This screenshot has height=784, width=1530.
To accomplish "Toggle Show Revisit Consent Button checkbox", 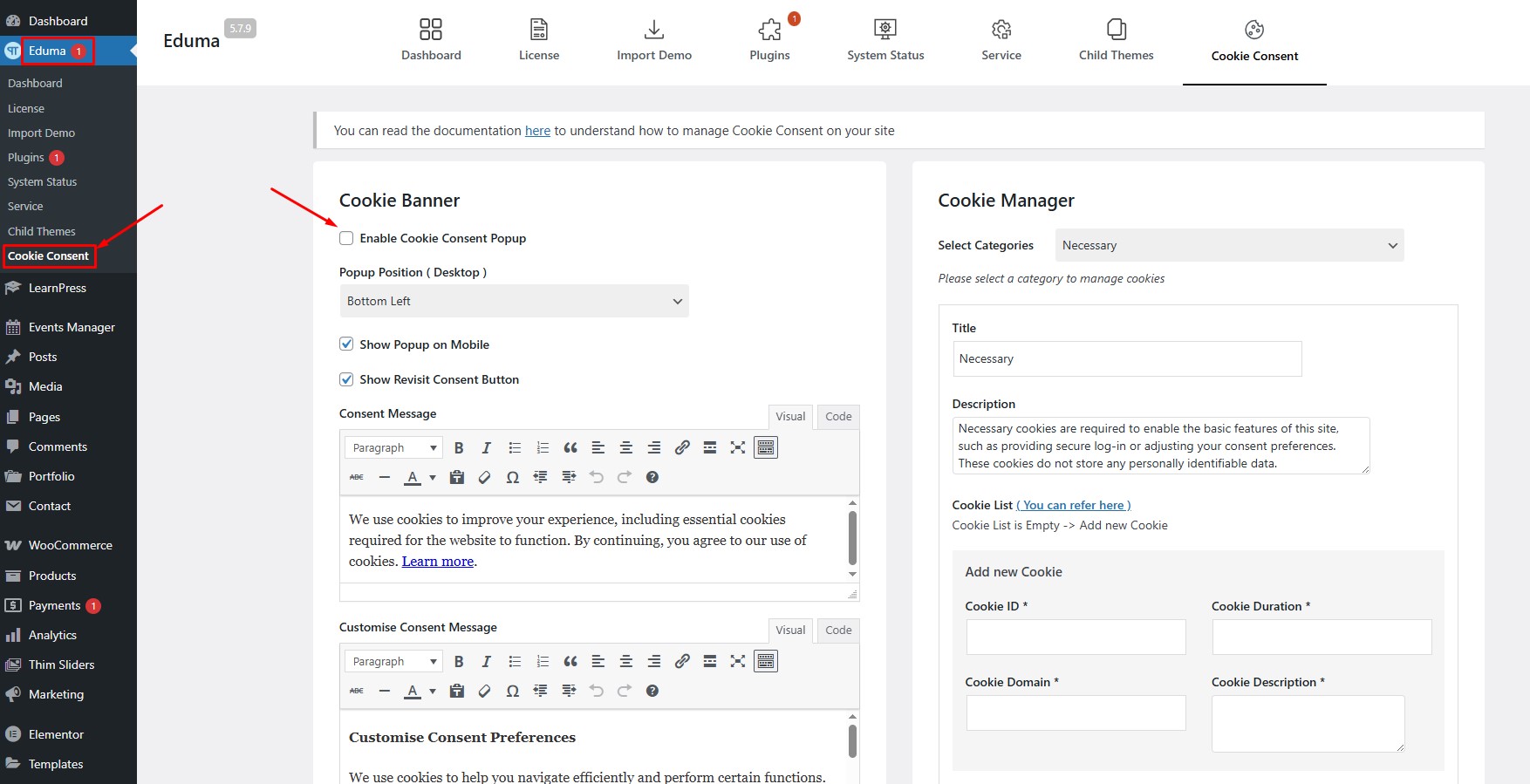I will [x=346, y=379].
